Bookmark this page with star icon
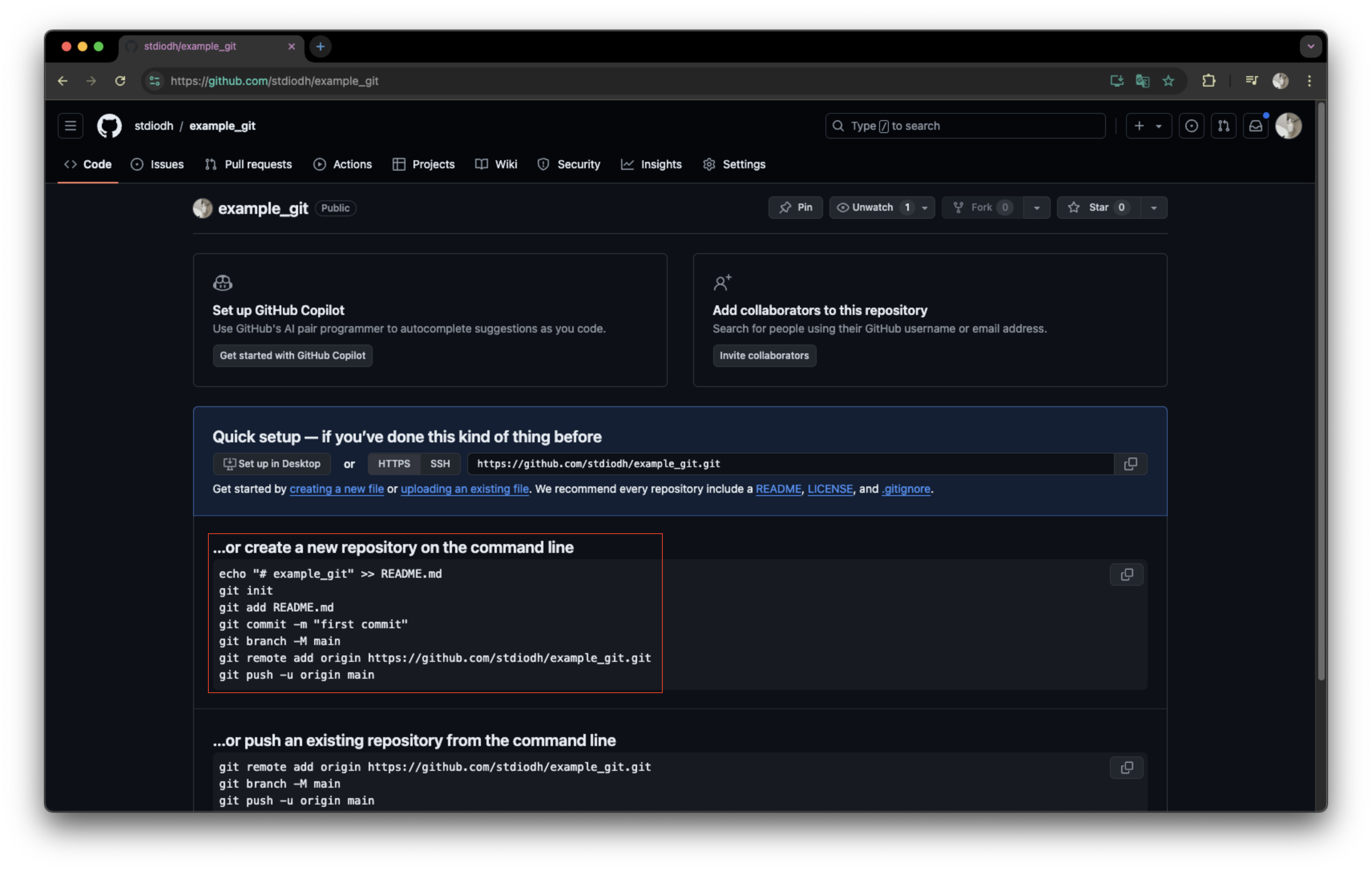Viewport: 1372px width, 871px height. pos(1168,81)
